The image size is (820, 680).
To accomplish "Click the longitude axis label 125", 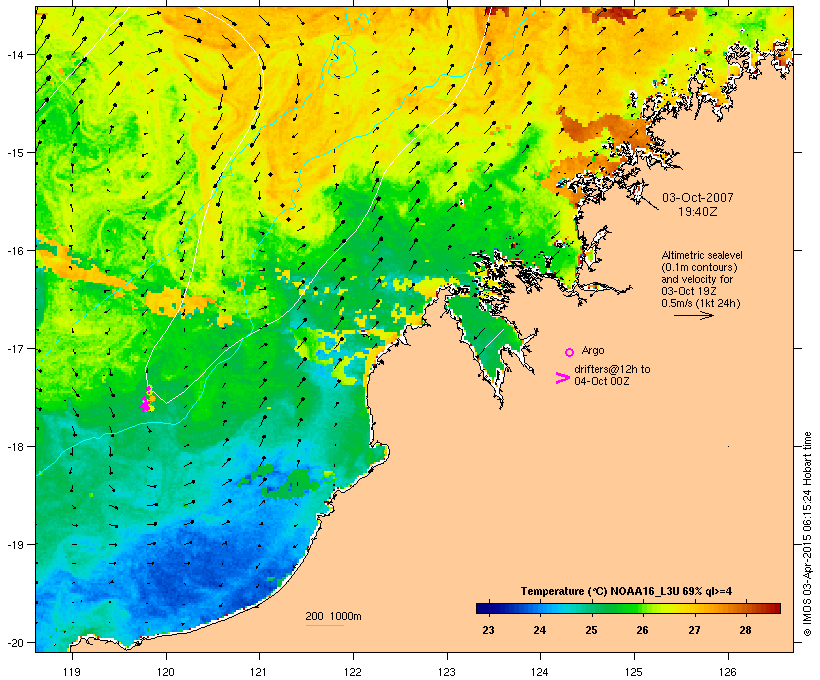I will [x=634, y=672].
